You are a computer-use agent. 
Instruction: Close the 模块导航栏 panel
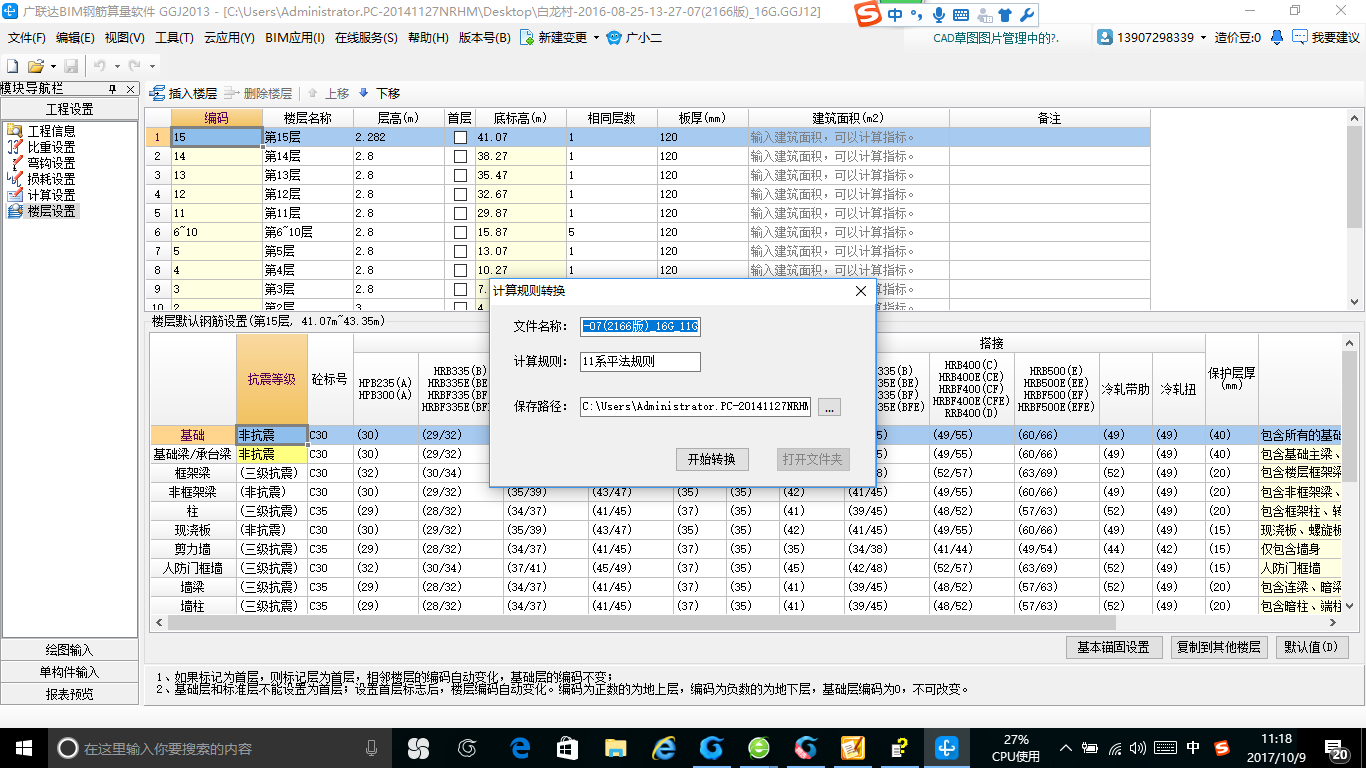130,89
